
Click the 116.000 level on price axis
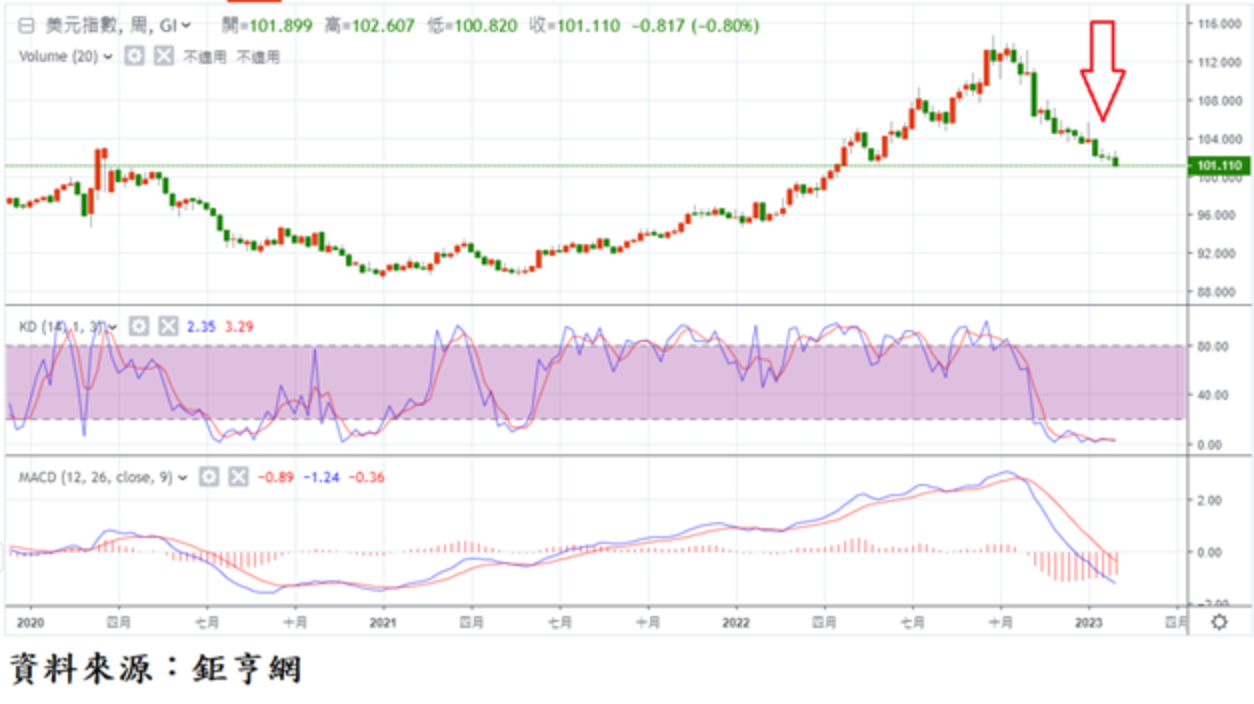[1219, 24]
